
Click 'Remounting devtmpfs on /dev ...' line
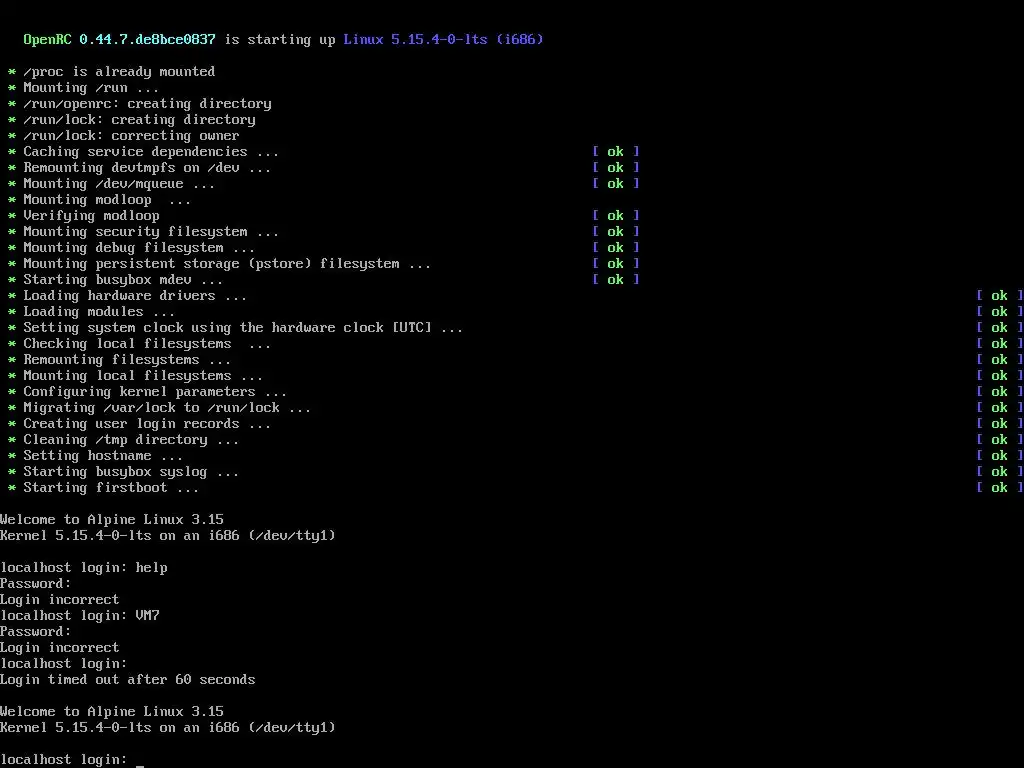[x=147, y=168]
